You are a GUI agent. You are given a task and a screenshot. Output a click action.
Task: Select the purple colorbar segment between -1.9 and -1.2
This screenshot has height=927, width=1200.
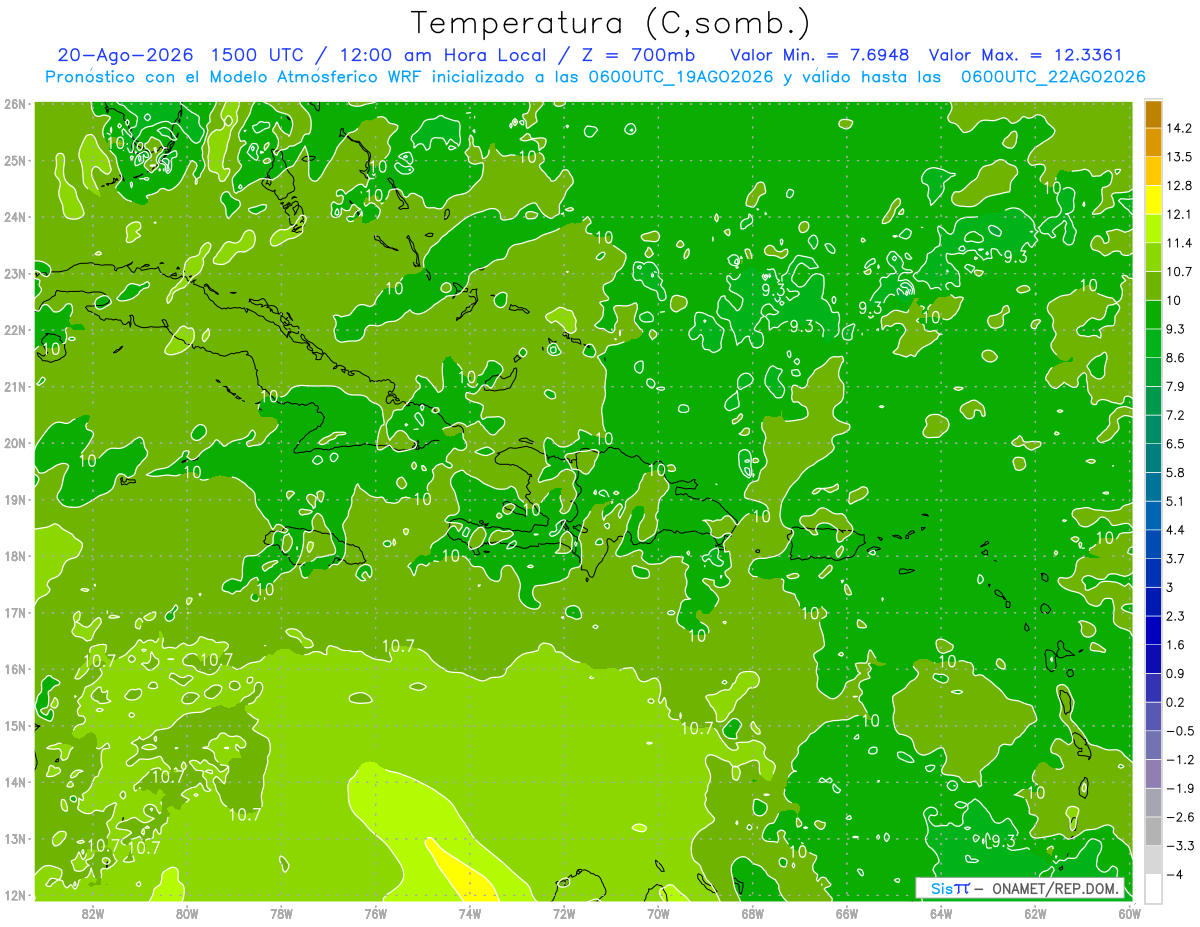pos(1153,773)
